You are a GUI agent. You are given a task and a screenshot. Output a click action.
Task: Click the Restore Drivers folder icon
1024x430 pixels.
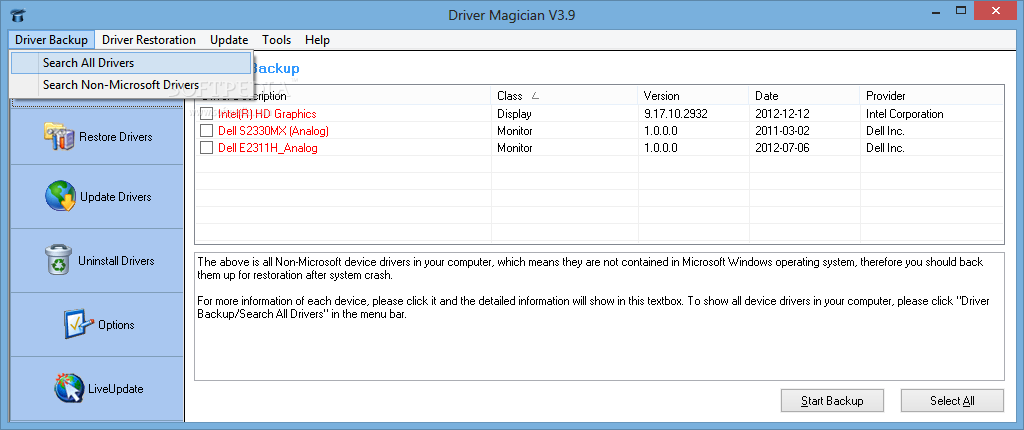point(59,137)
